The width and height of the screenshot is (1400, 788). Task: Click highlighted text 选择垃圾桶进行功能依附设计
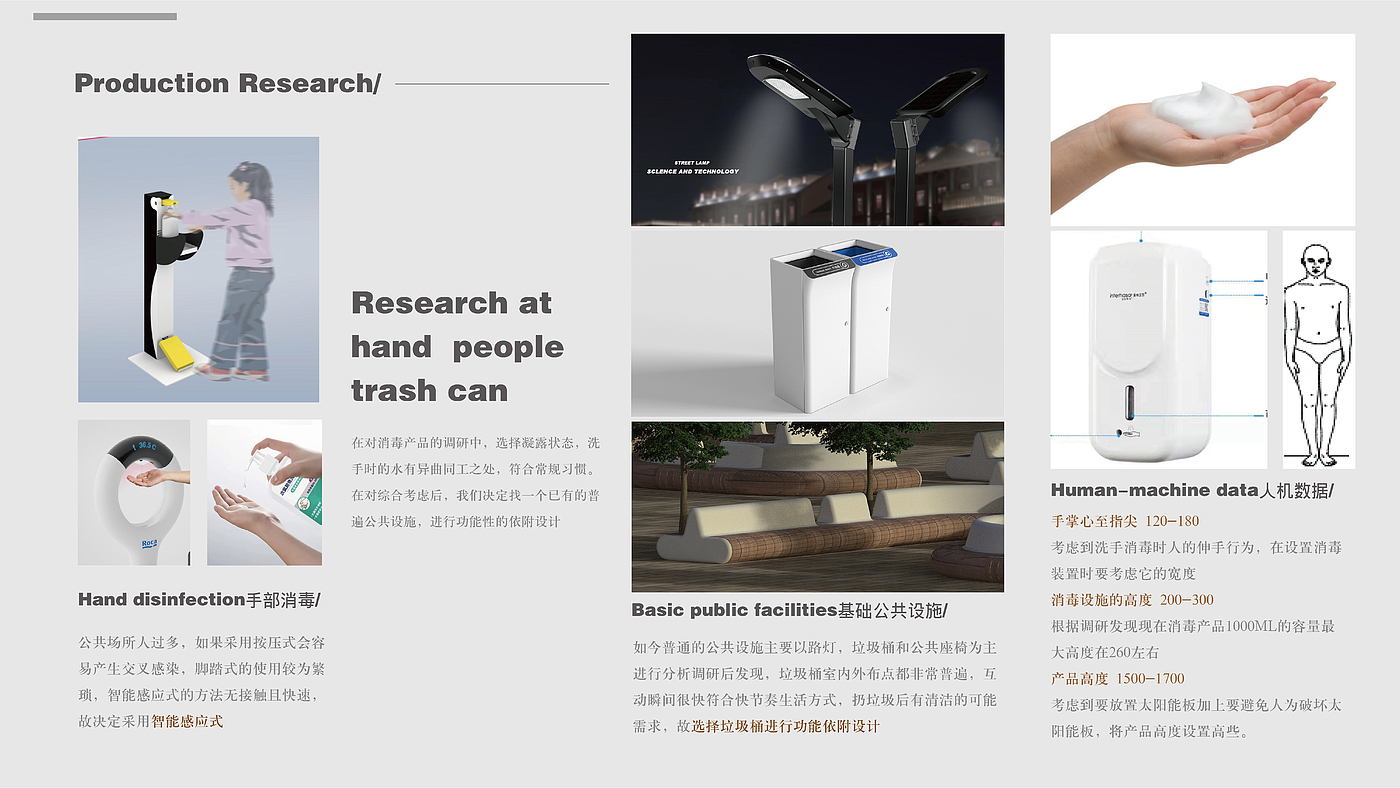click(x=786, y=726)
